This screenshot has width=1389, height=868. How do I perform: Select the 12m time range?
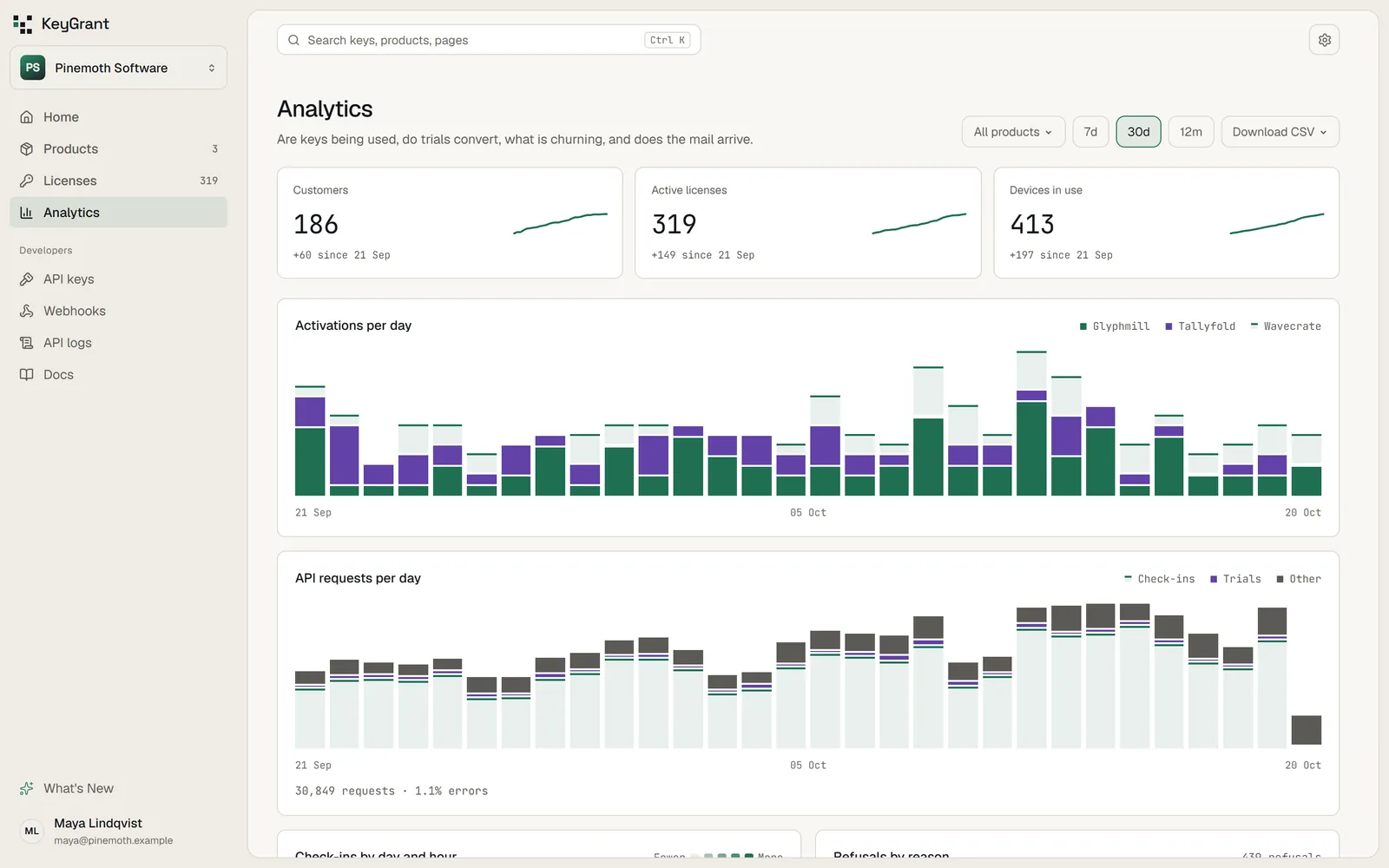point(1191,132)
